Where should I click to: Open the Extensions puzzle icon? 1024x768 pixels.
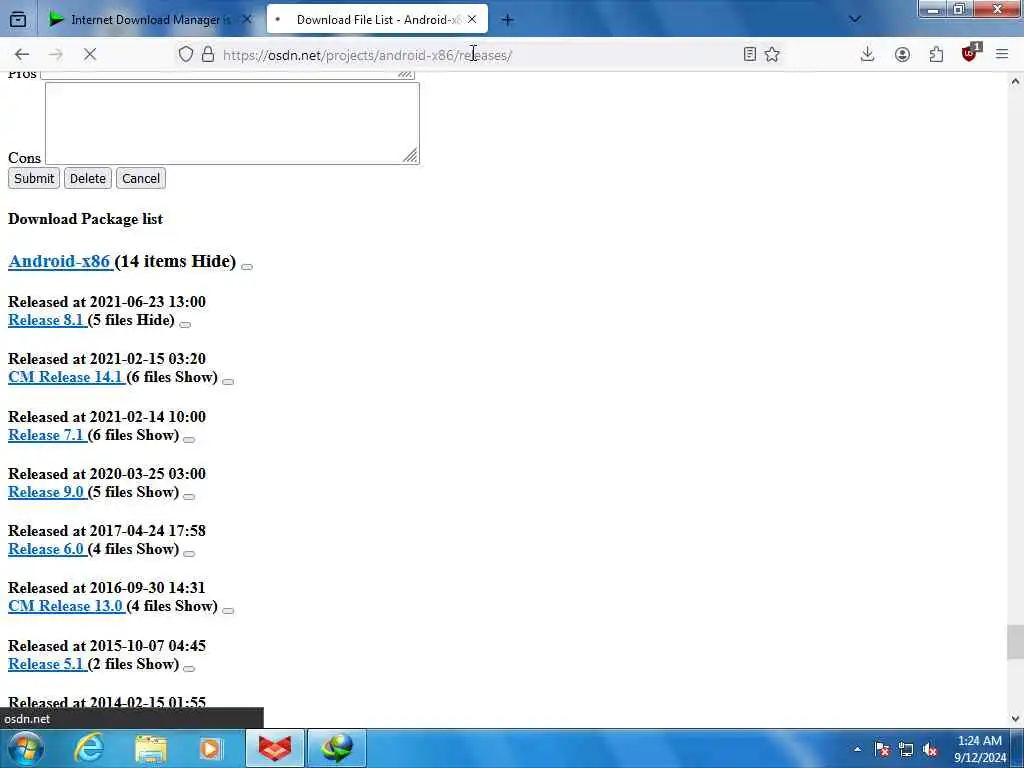point(936,55)
